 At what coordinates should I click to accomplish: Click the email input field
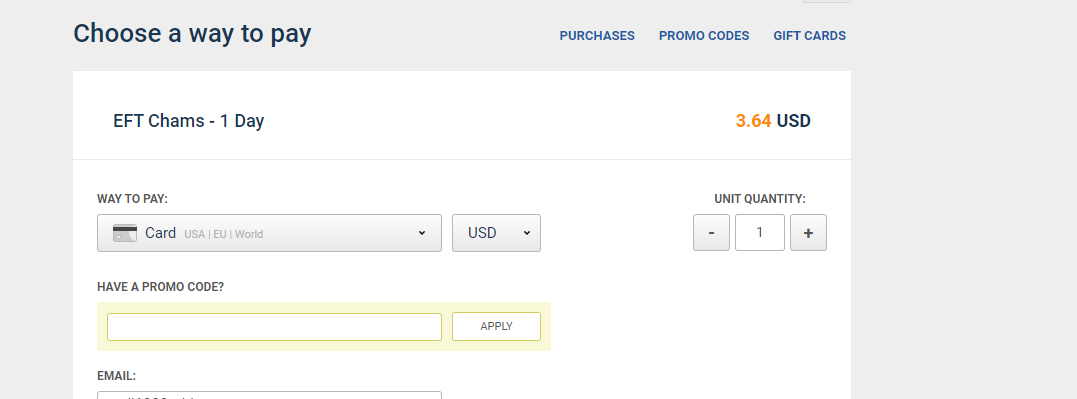[x=269, y=396]
